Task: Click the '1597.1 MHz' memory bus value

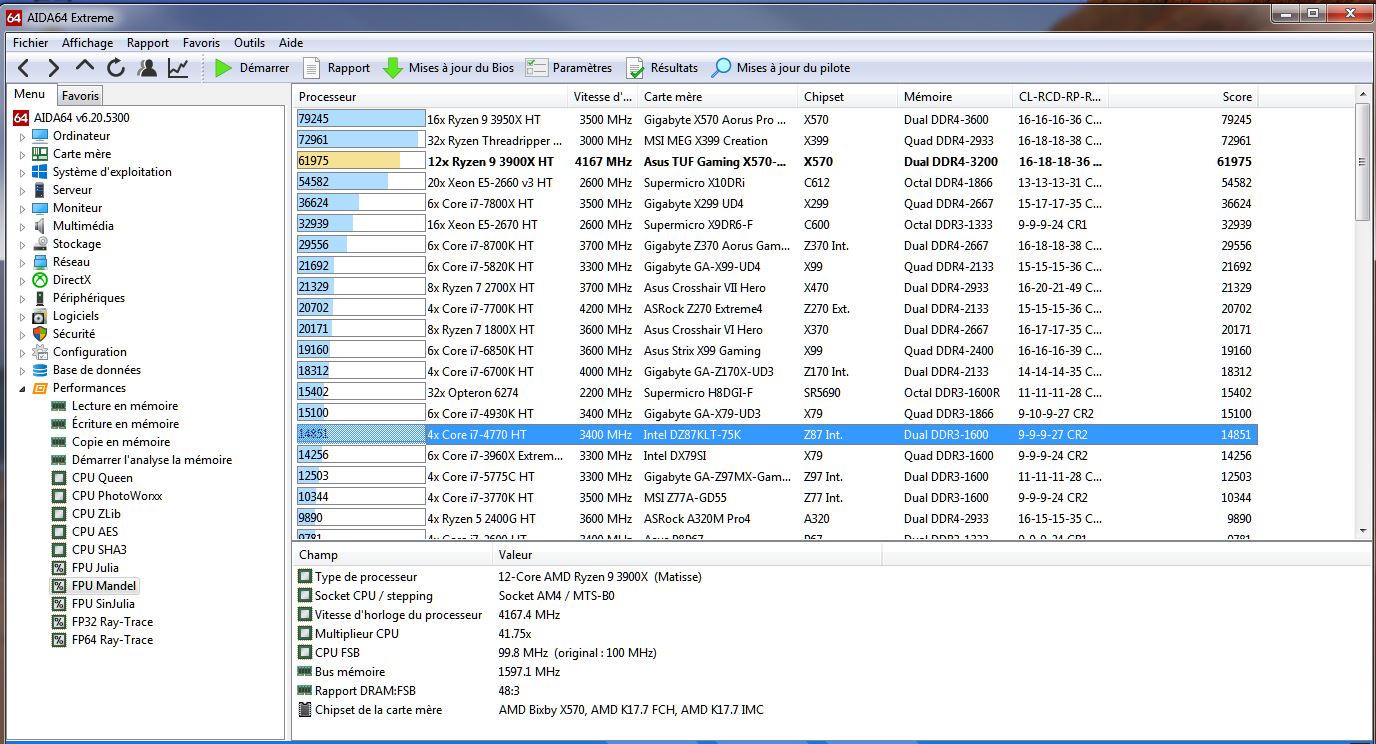Action: 529,672
